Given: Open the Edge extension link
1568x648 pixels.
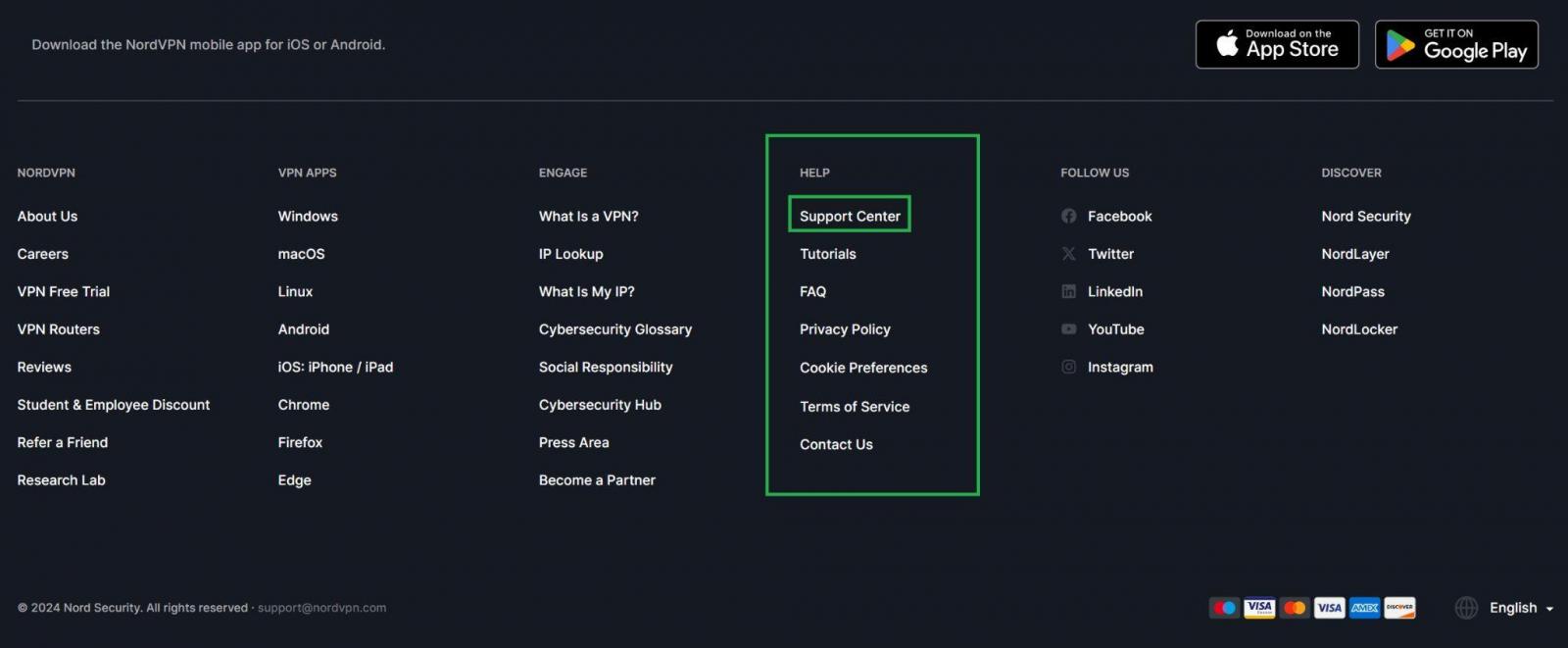Looking at the screenshot, I should [x=294, y=480].
